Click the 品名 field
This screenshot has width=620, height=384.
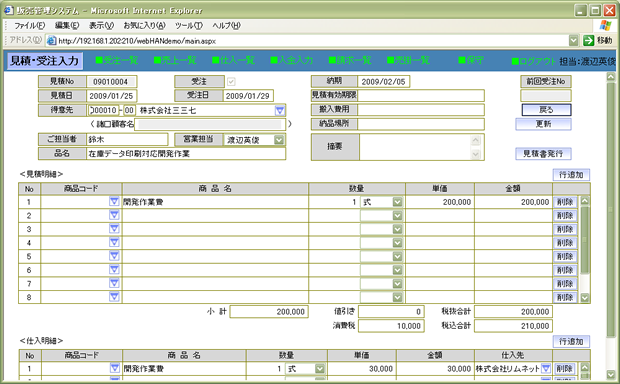coord(186,154)
